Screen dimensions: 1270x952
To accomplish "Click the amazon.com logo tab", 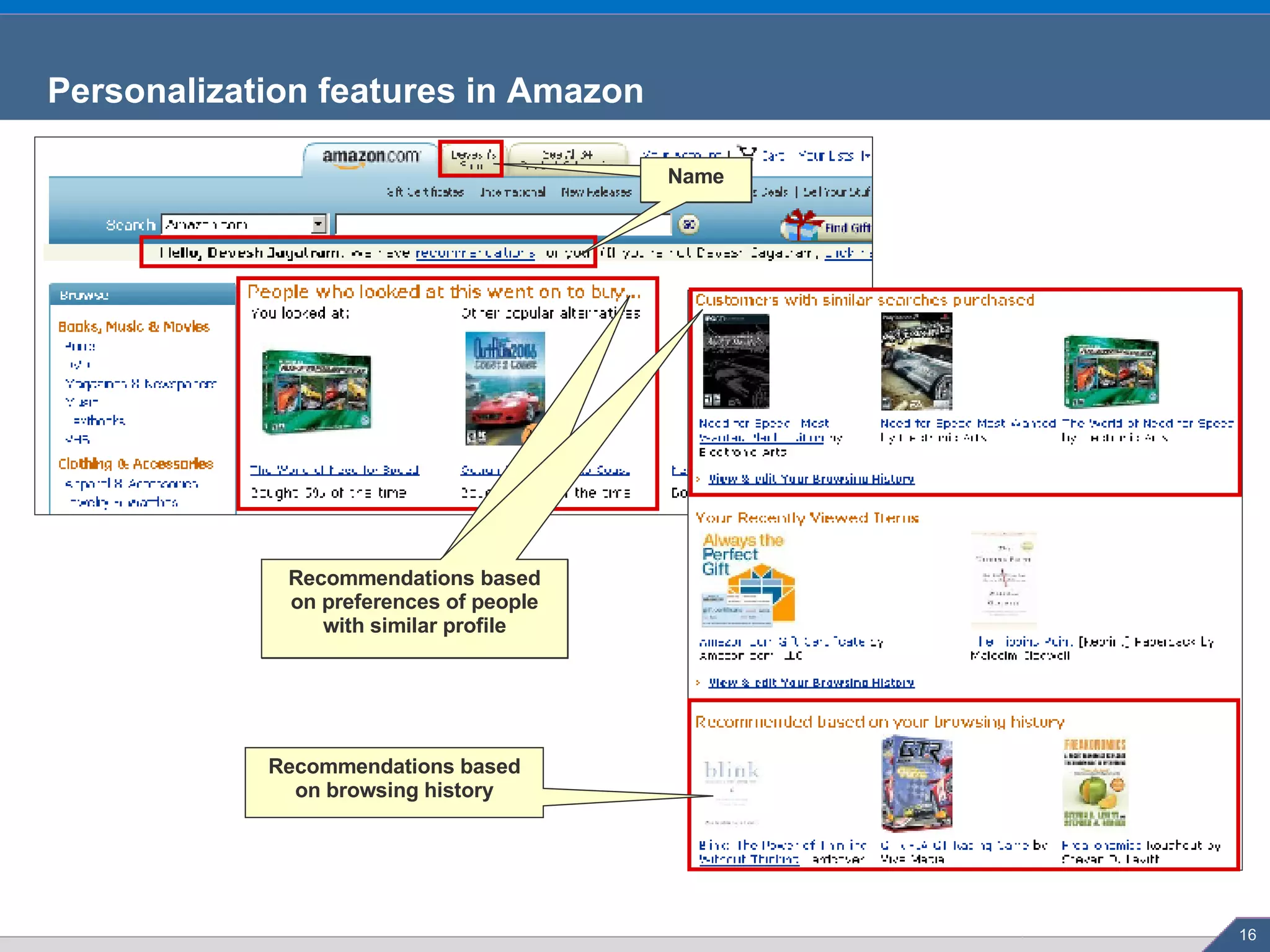I will 371,157.
